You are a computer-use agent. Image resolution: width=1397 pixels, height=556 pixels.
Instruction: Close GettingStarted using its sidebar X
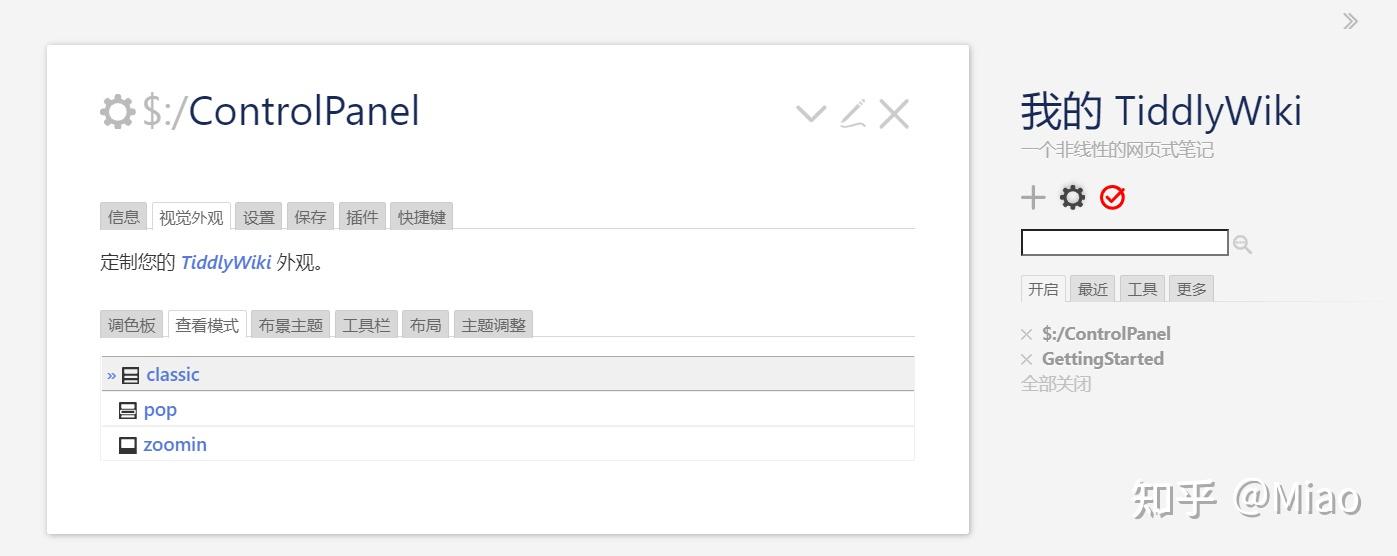coord(1026,360)
